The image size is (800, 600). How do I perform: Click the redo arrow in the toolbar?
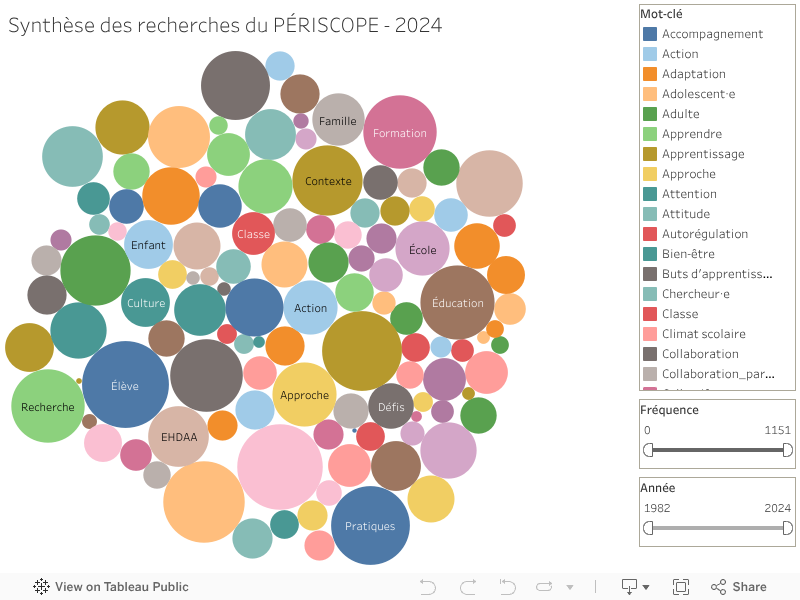(467, 587)
